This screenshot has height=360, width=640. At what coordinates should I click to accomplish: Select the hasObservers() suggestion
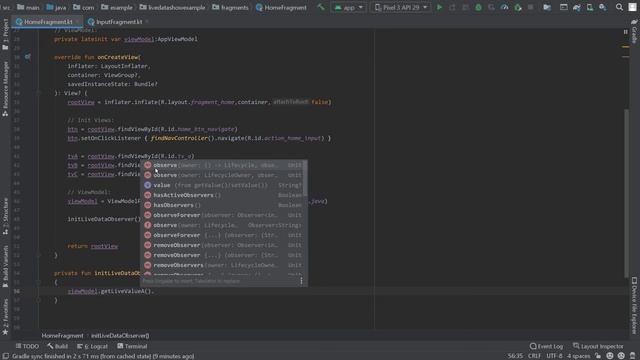[223, 205]
